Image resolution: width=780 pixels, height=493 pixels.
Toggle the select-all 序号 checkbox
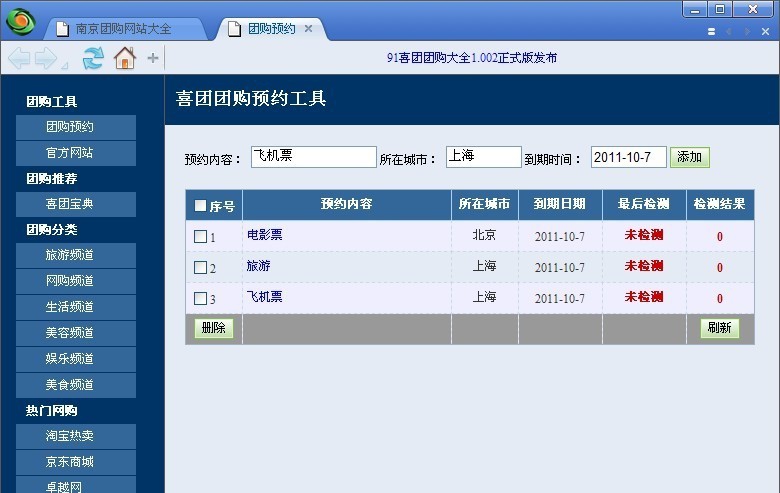[200, 205]
